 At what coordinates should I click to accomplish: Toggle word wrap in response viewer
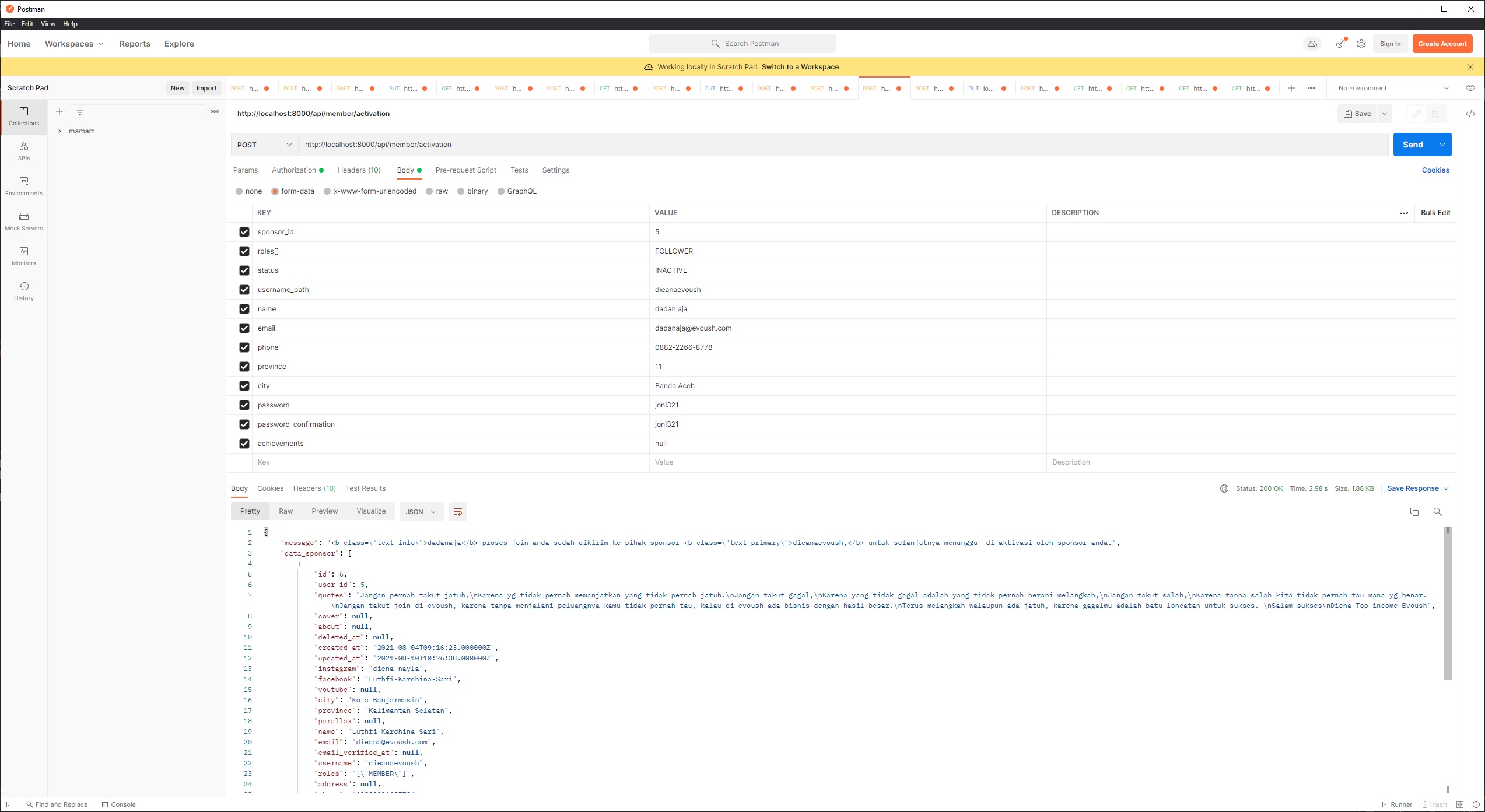coord(458,512)
